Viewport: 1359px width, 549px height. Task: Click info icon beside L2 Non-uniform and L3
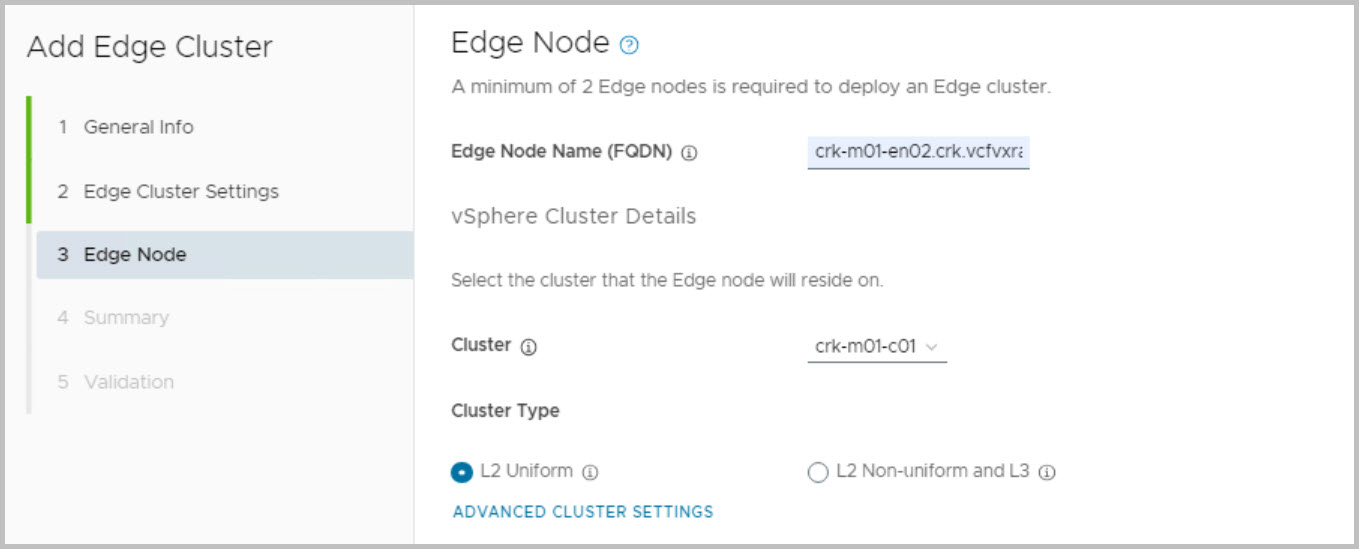[1047, 472]
